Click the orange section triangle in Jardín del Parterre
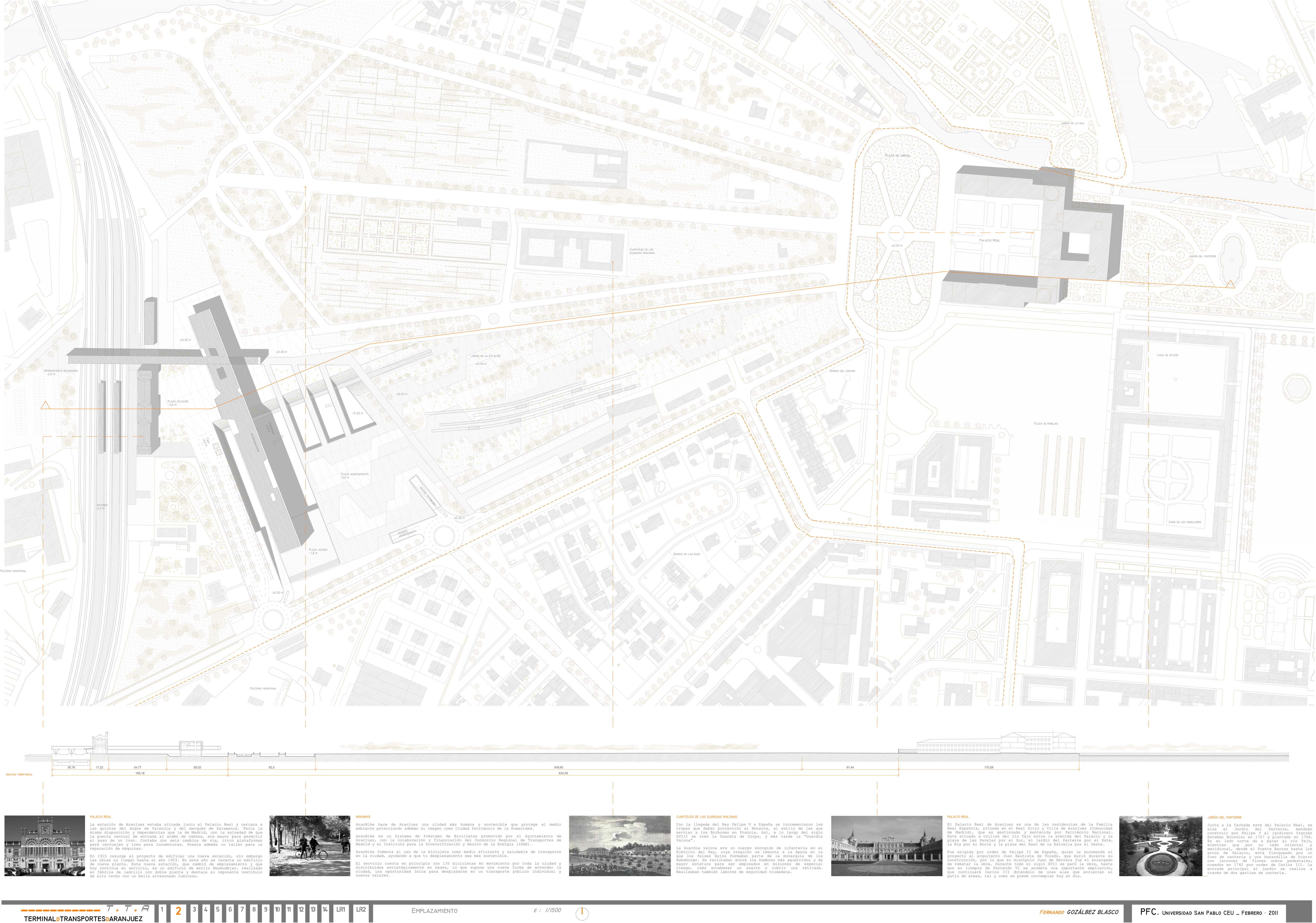The height and width of the screenshot is (923, 1316). 1231,284
